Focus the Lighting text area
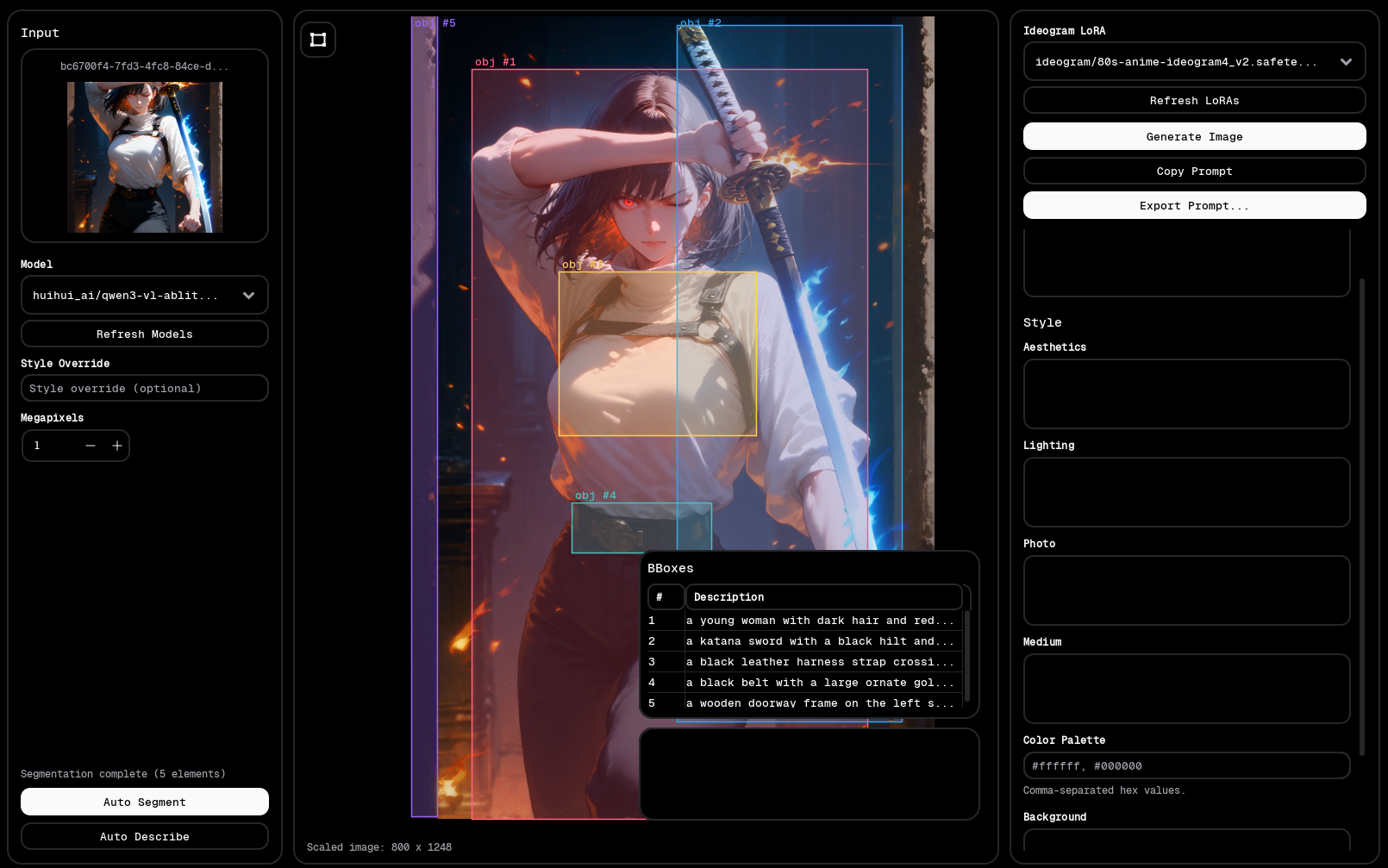Image resolution: width=1388 pixels, height=868 pixels. pyautogui.click(x=1186, y=492)
